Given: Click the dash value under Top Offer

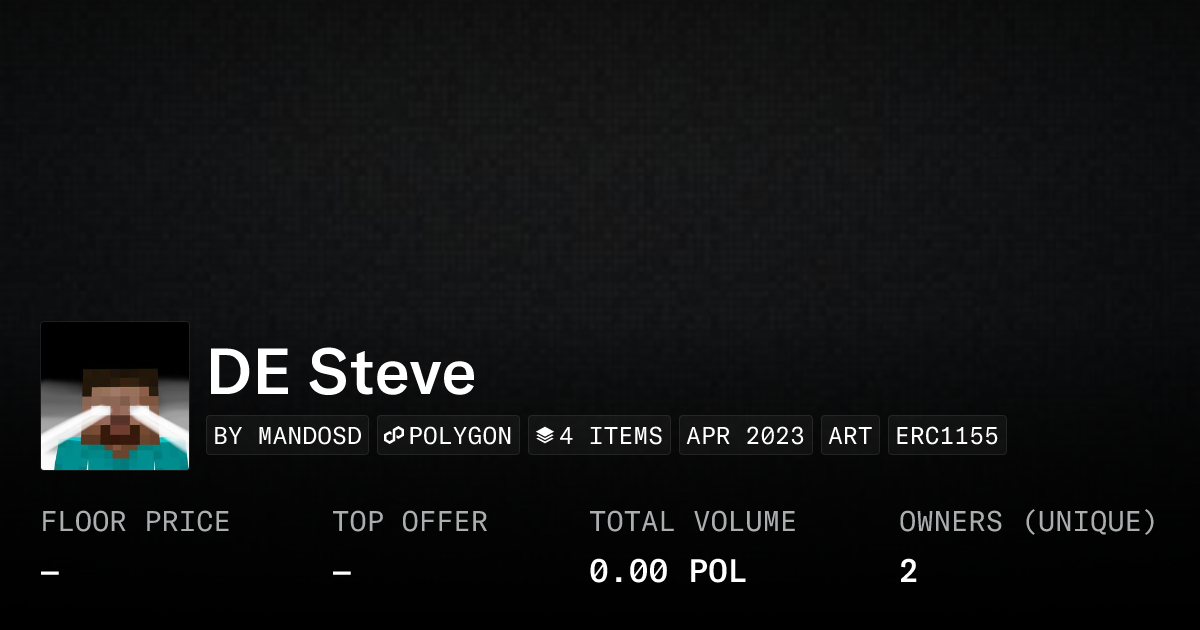Looking at the screenshot, I should pos(341,573).
